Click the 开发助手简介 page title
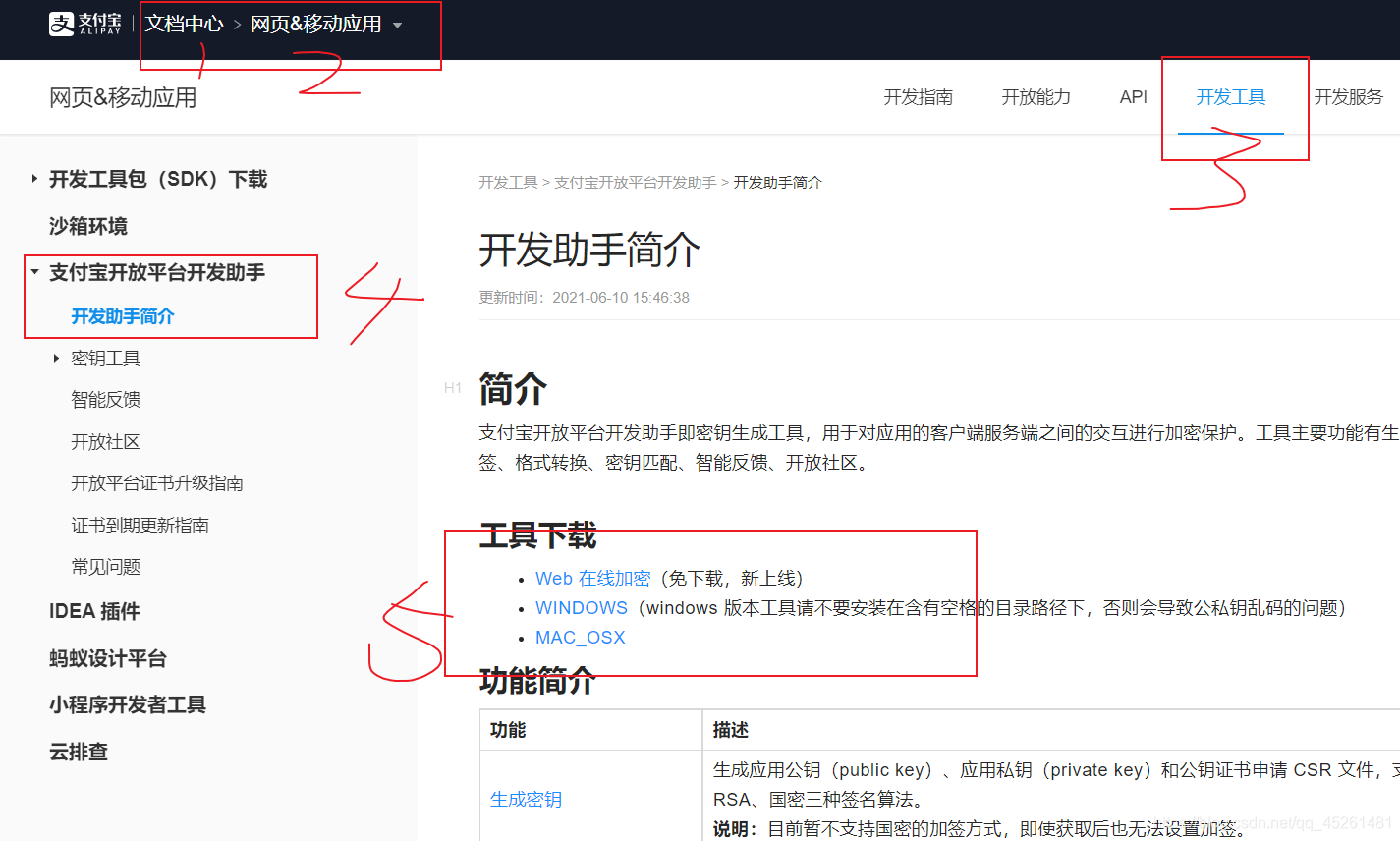The width and height of the screenshot is (1400, 841). coord(589,251)
